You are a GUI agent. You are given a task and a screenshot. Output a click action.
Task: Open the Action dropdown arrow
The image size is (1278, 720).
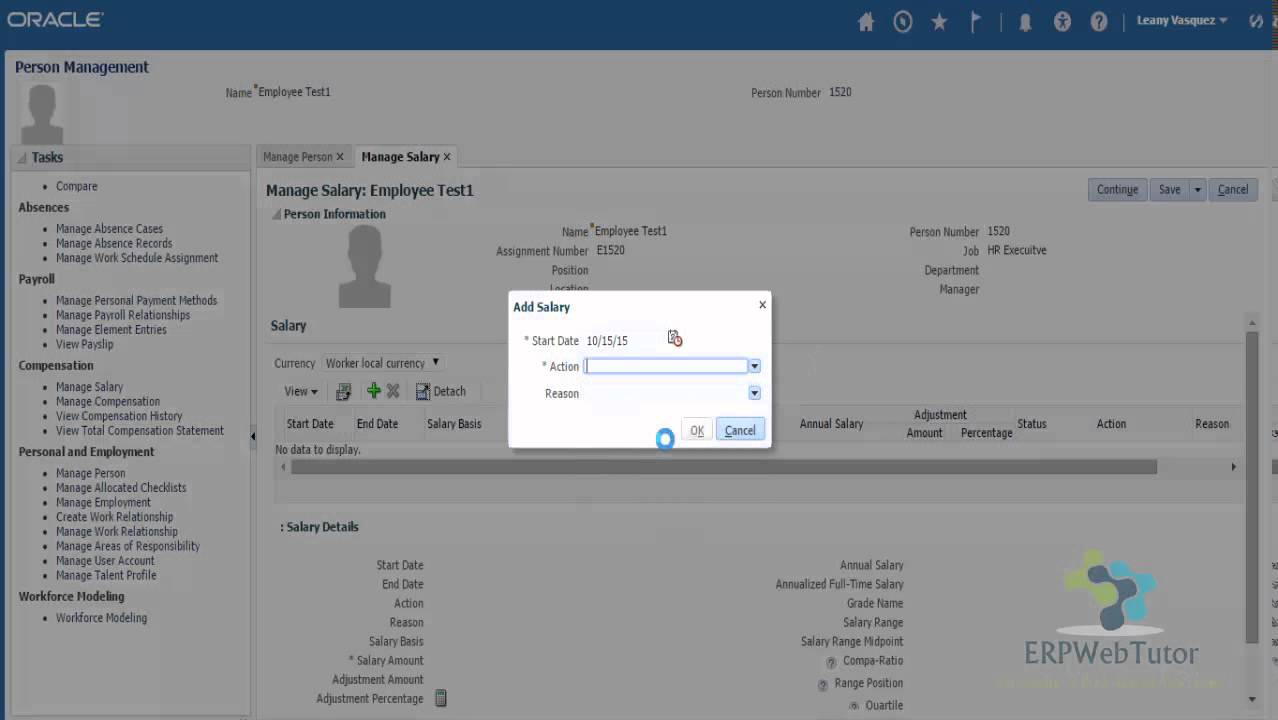755,367
